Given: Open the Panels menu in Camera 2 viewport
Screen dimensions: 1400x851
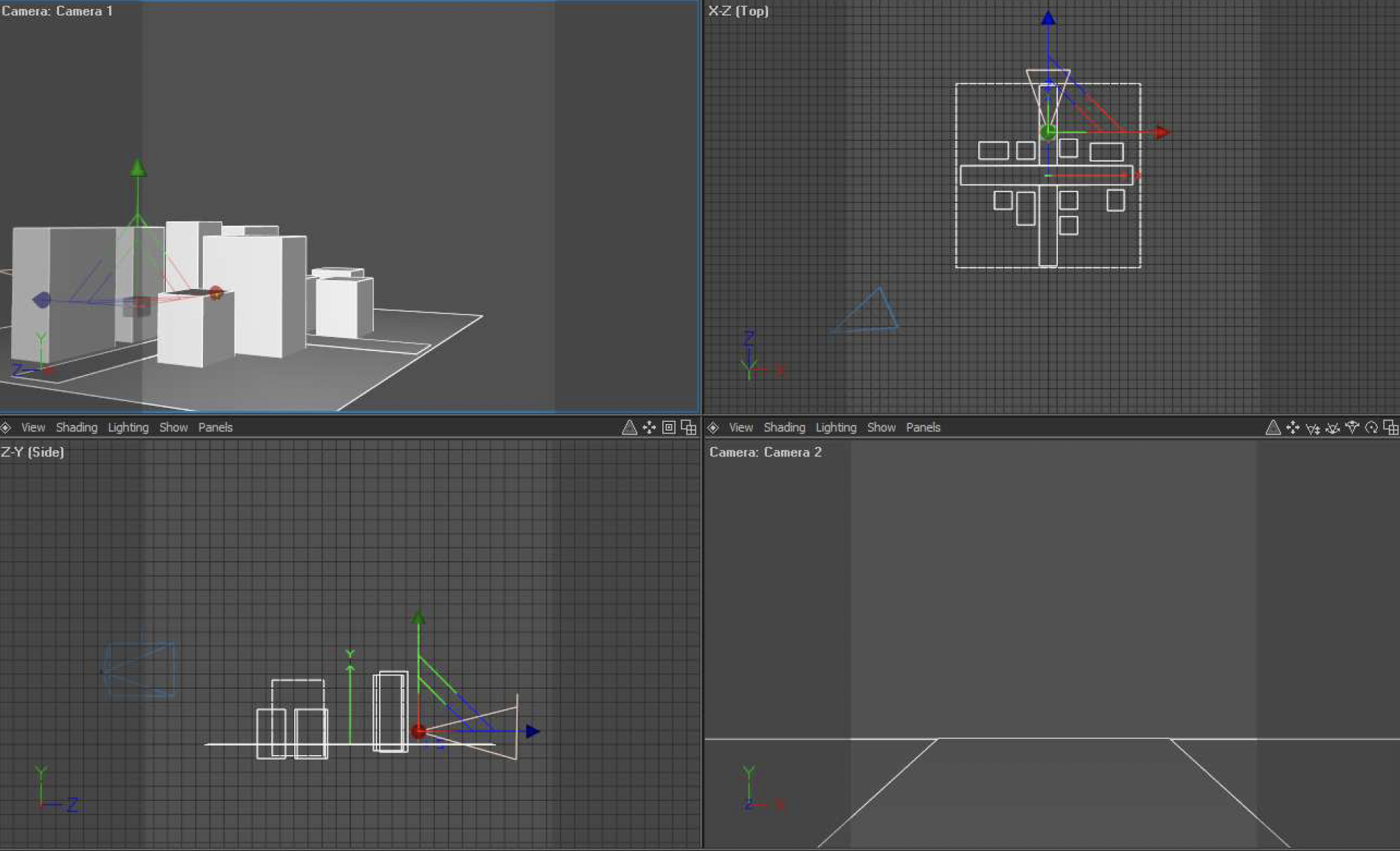Looking at the screenshot, I should tap(923, 428).
